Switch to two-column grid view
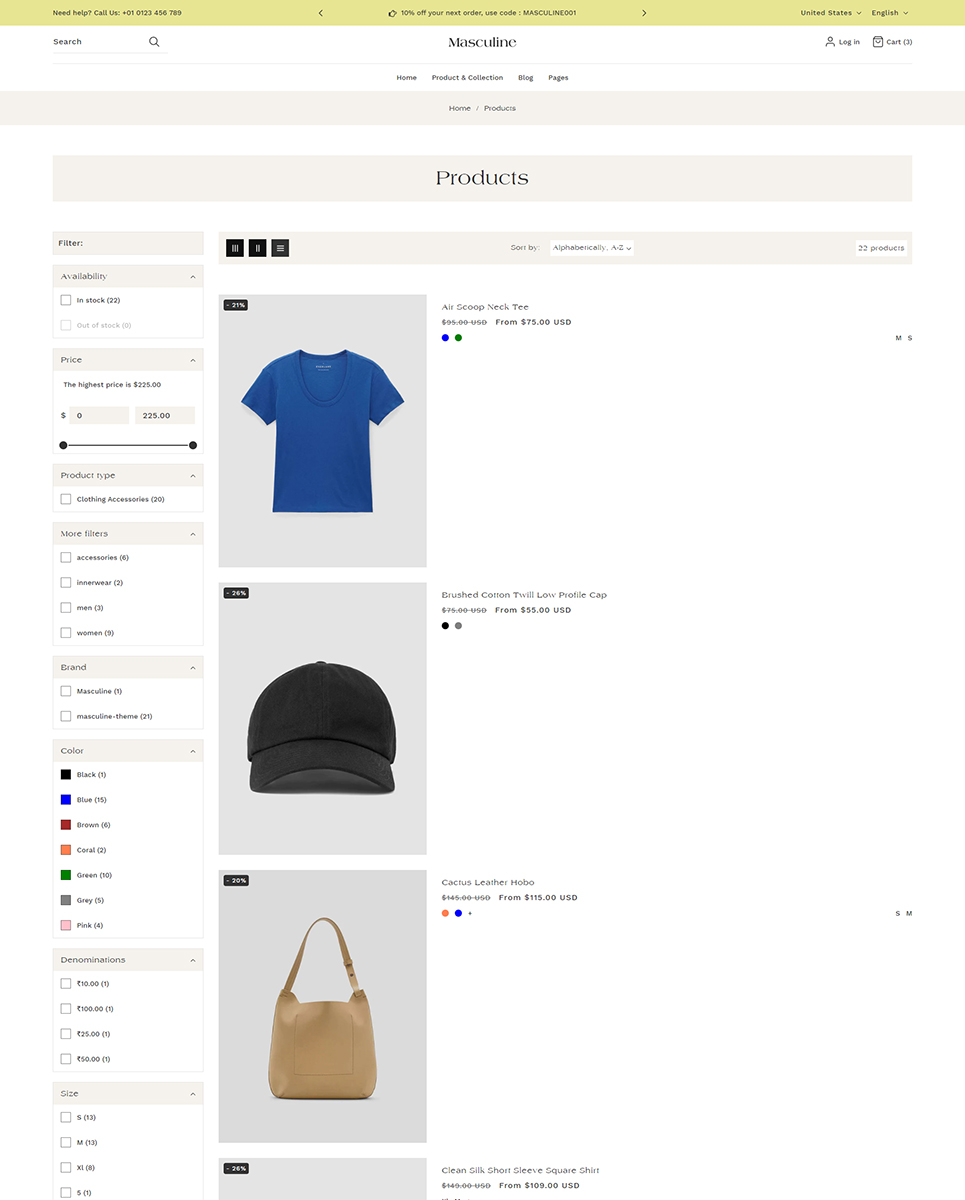The image size is (965, 1200). click(257, 248)
